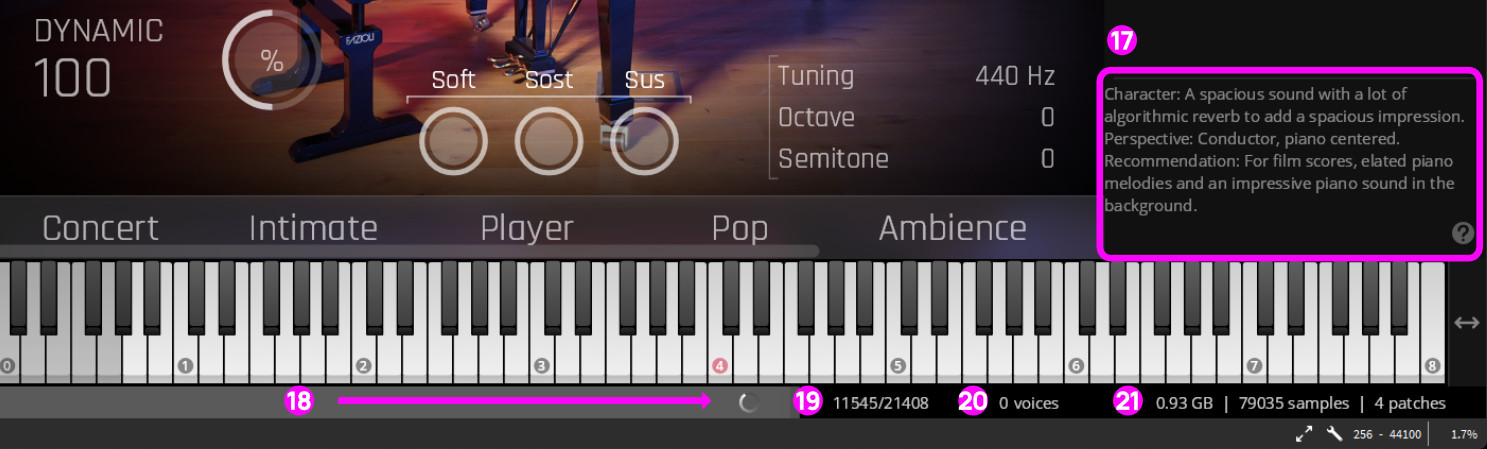Change the Tuning 440 Hz value
Viewport: 1487px width, 449px height.
click(1015, 76)
